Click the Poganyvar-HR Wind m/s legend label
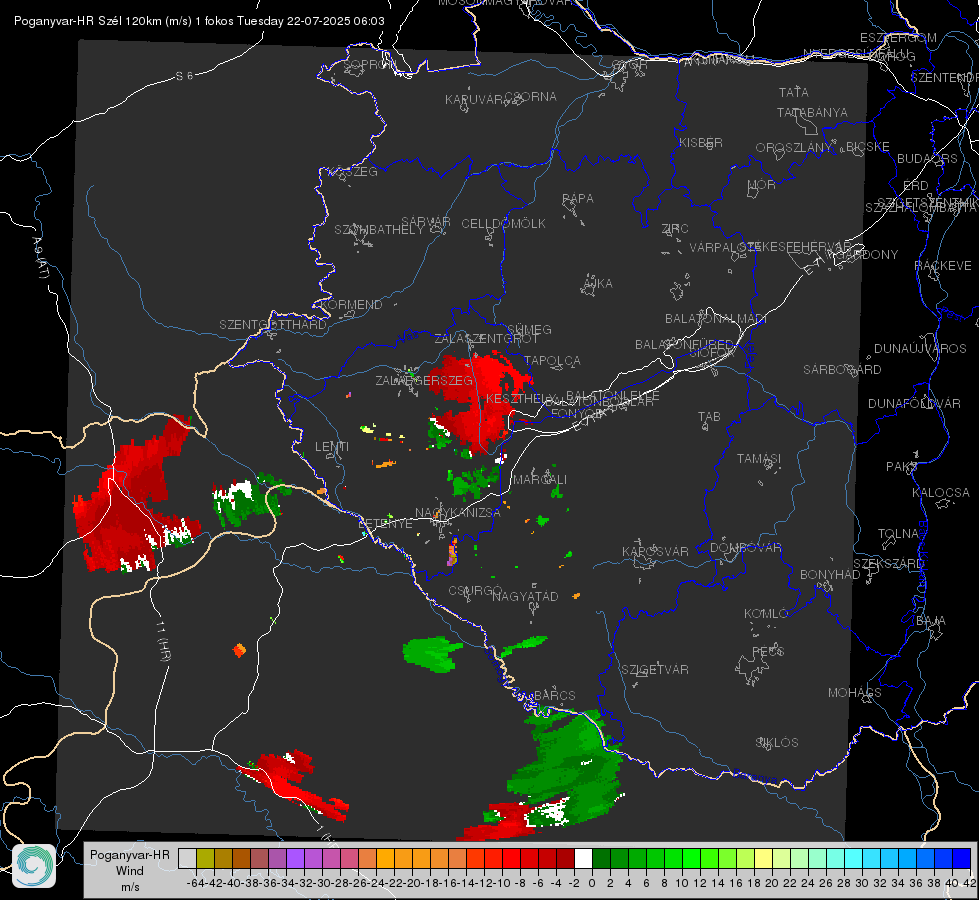The width and height of the screenshot is (979, 900). pos(130,871)
